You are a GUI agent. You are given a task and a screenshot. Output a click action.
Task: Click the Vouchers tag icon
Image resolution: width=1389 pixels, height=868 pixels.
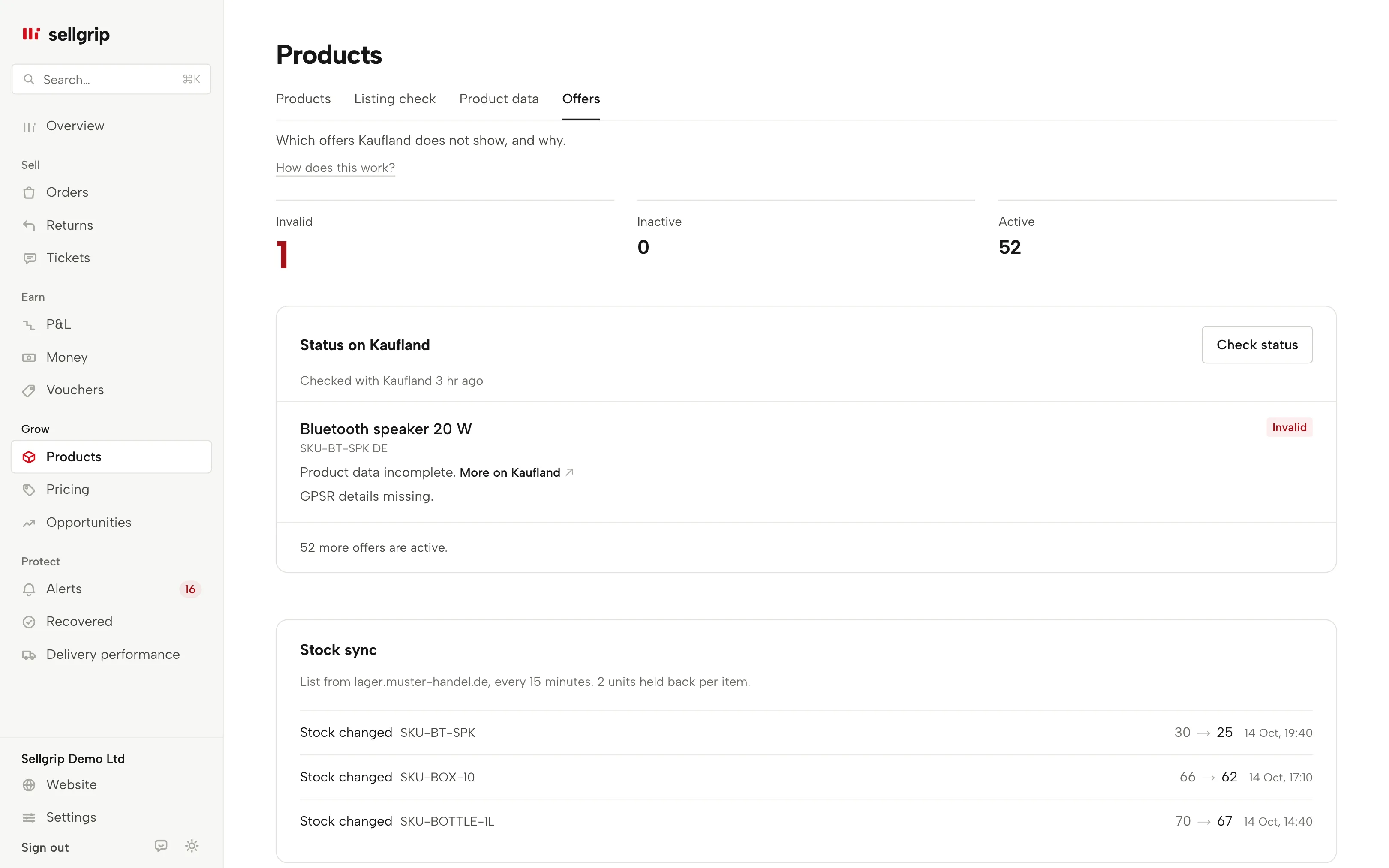(29, 391)
